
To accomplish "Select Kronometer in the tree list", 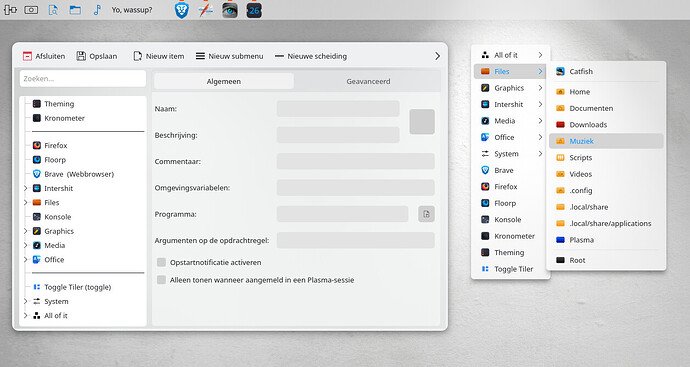I will pos(59,118).
